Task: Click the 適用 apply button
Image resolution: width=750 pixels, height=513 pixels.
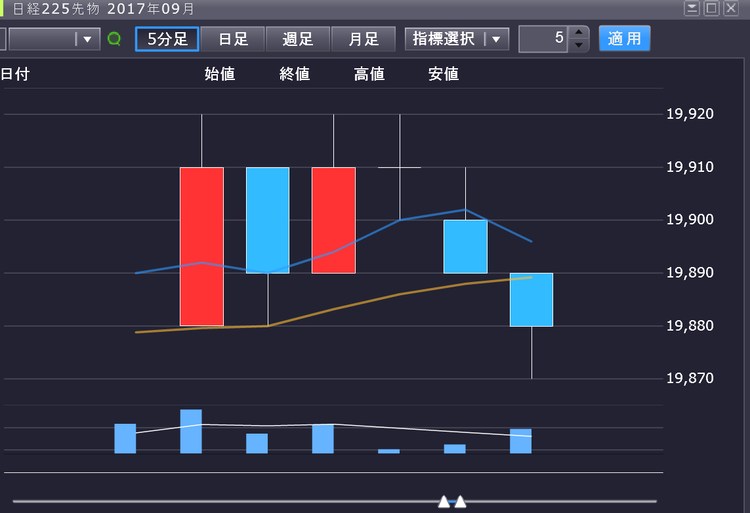Action: coord(624,38)
